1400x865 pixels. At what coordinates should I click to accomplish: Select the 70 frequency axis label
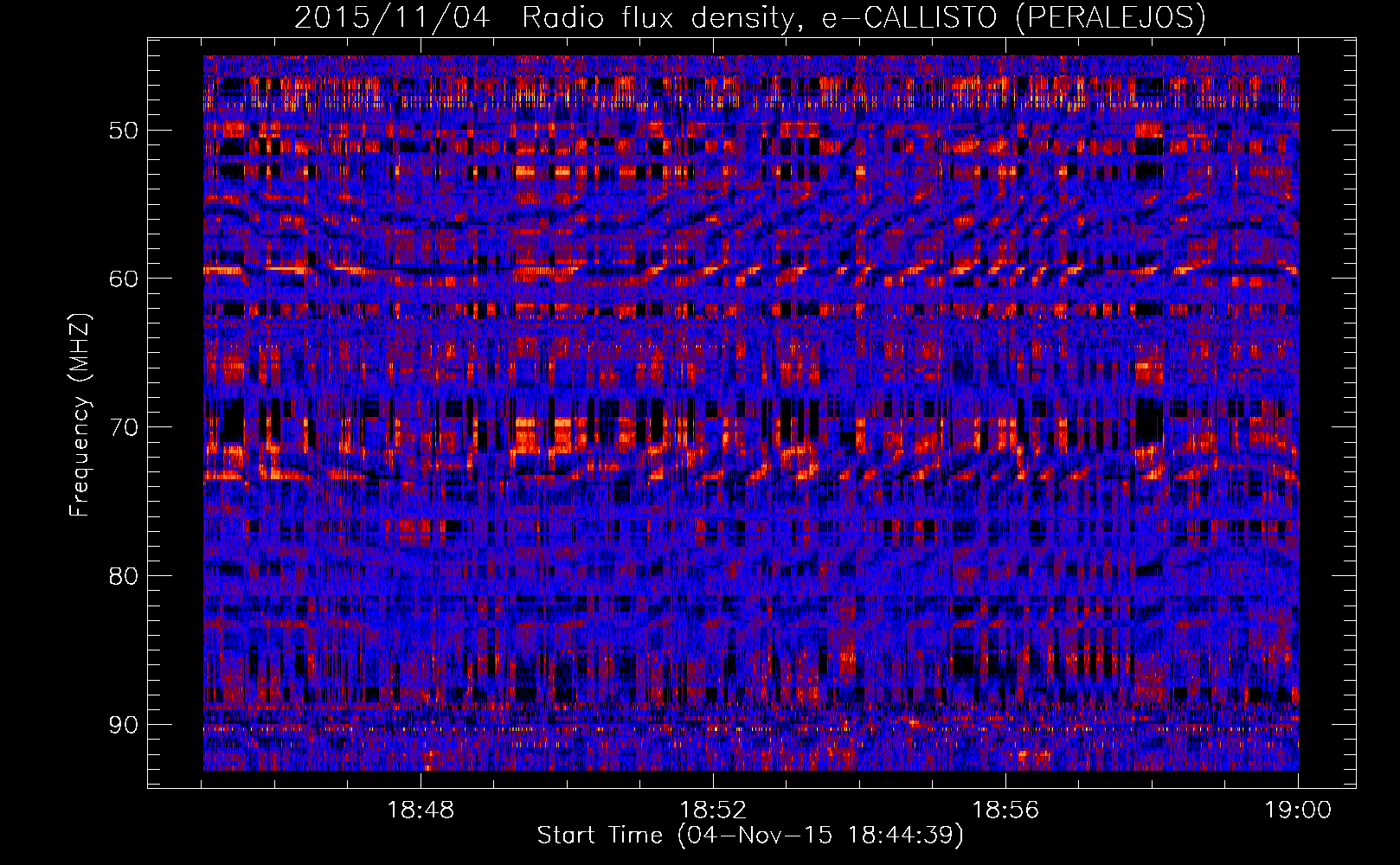(x=123, y=427)
